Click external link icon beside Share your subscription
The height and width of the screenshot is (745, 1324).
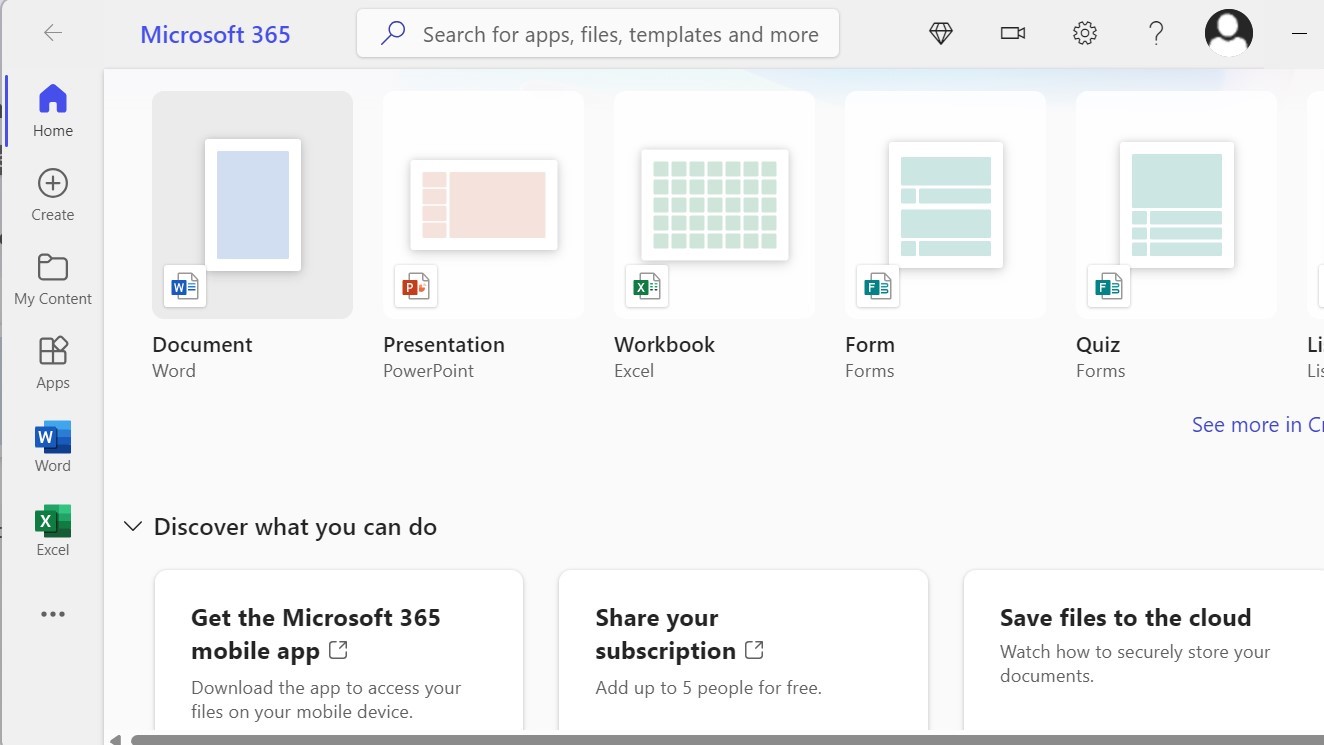(x=755, y=650)
